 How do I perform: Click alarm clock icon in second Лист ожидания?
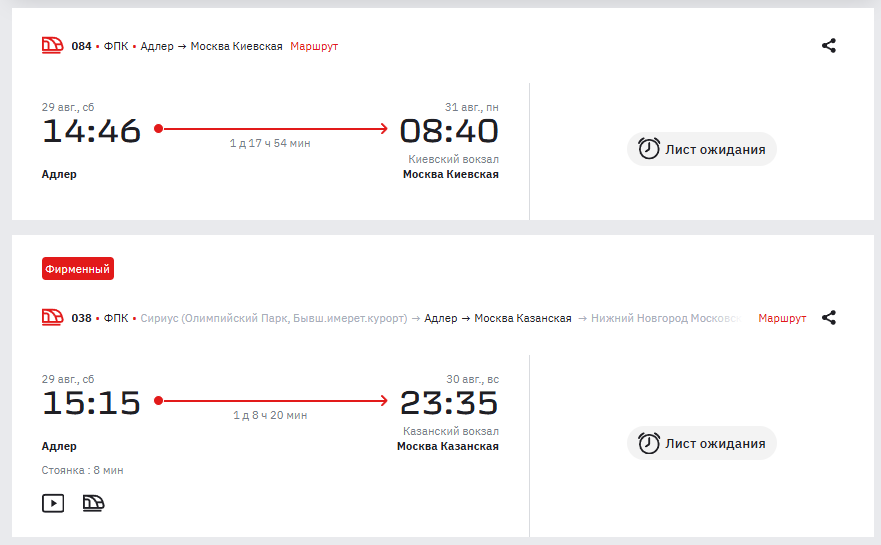point(648,443)
